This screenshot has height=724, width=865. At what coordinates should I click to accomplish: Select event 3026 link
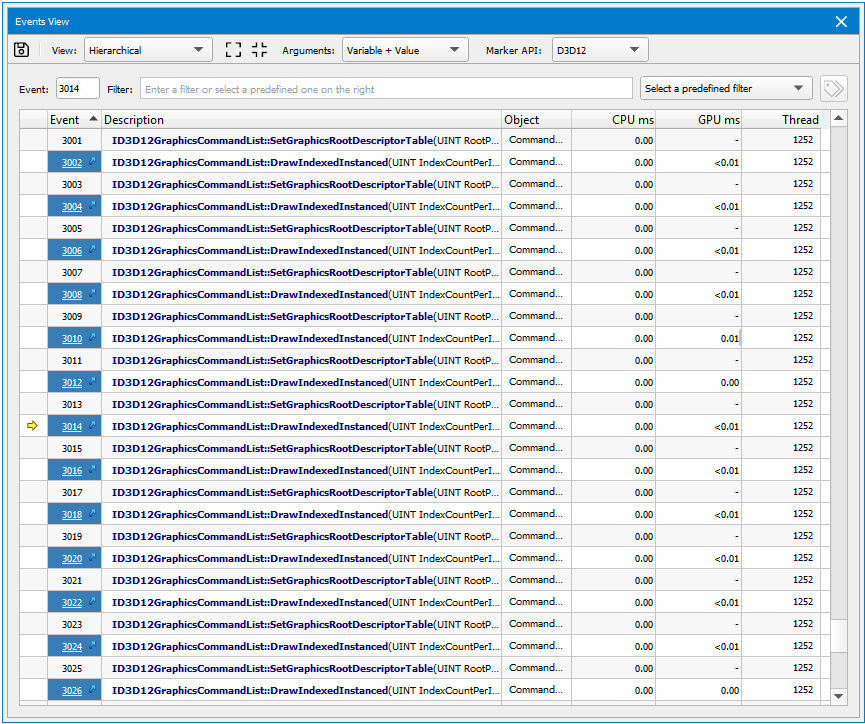point(72,691)
